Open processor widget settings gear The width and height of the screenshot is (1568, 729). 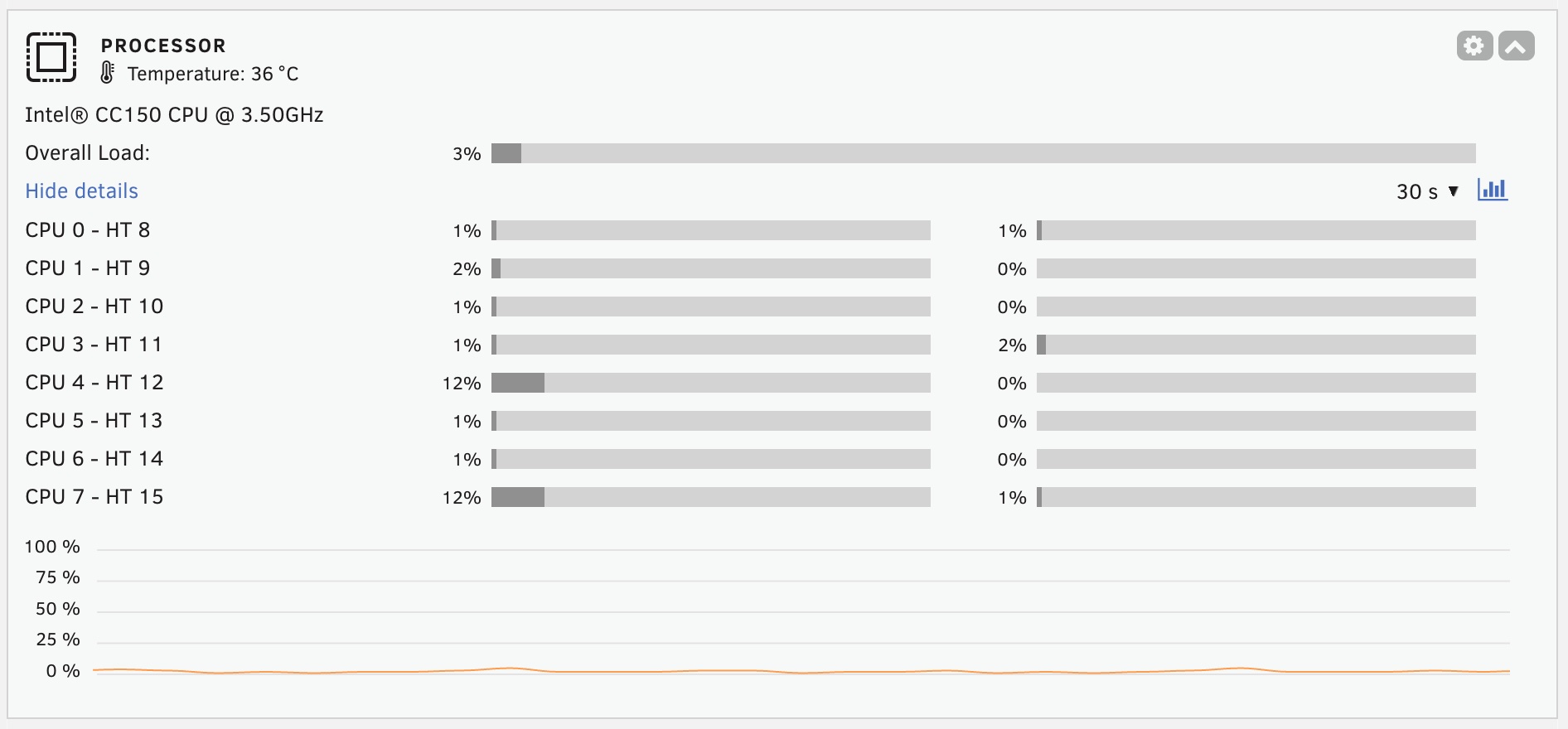1474,46
